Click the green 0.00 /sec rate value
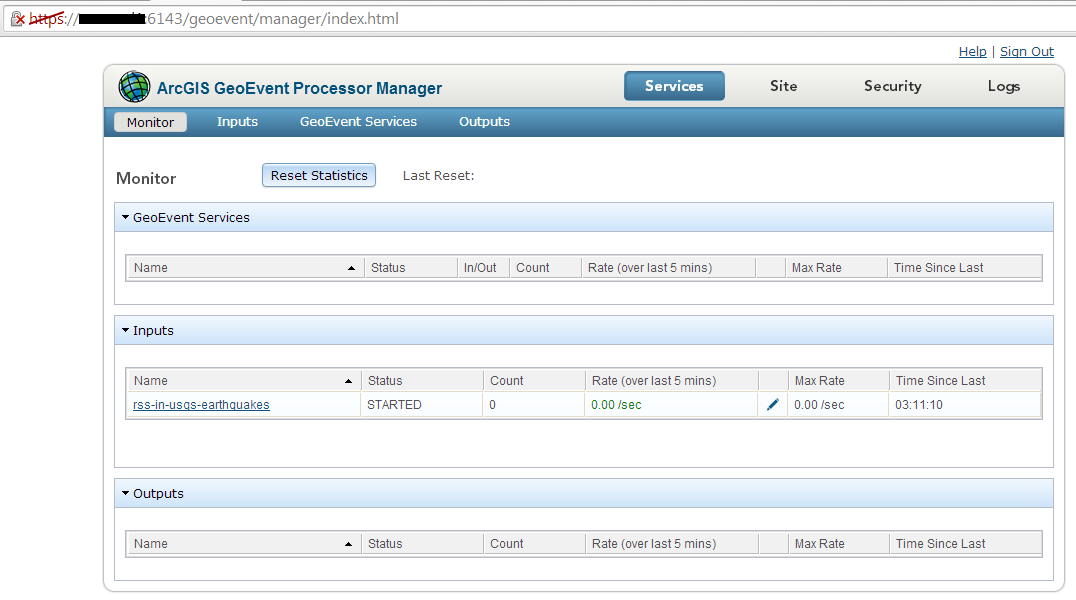The height and width of the screenshot is (600, 1076). [x=616, y=405]
